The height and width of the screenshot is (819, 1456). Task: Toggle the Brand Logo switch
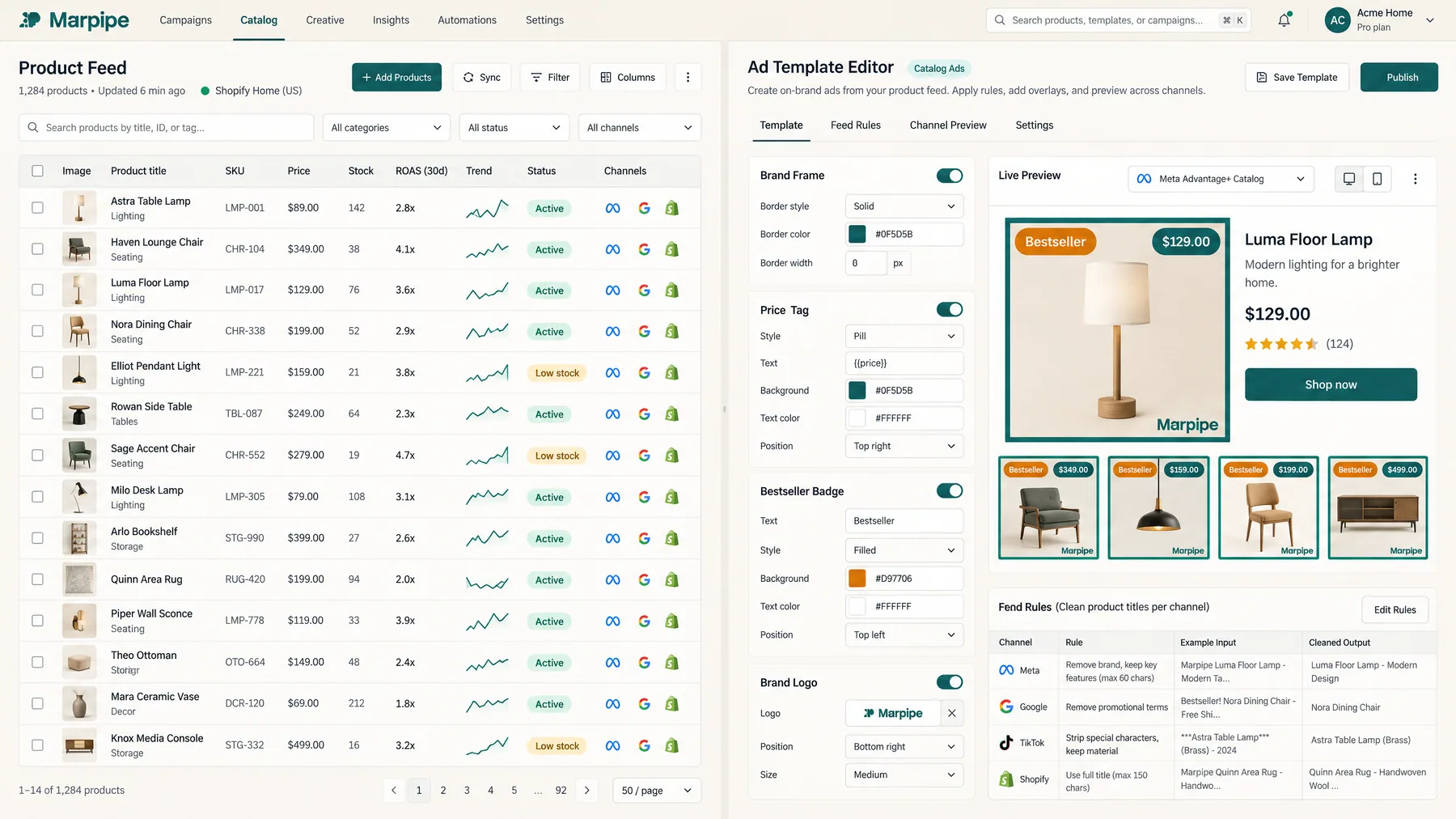tap(950, 682)
